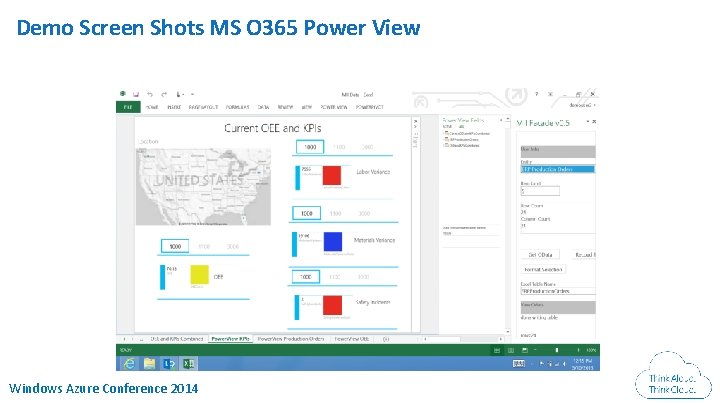Open Excel Help question mark icon
This screenshot has height=405, width=720.
tap(536, 94)
